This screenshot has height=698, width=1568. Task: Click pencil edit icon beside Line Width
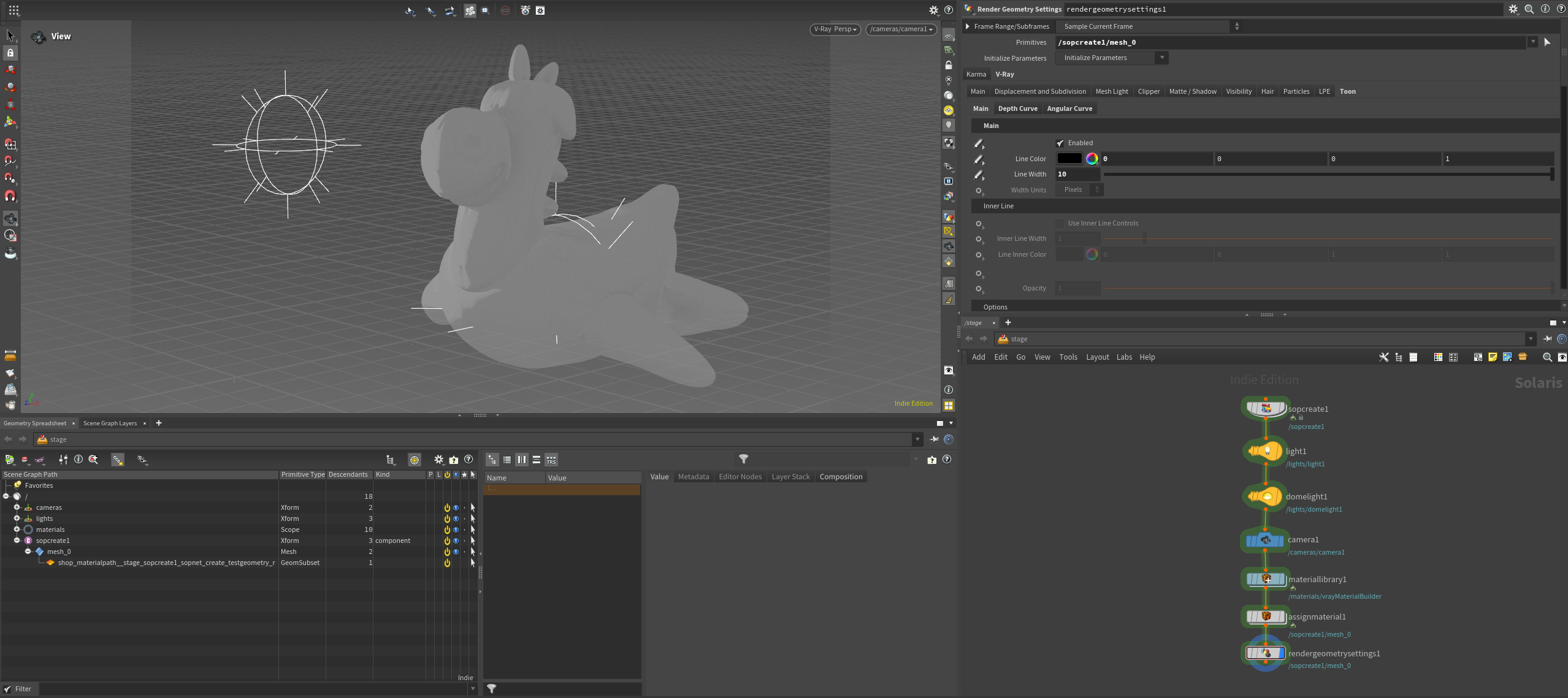[x=979, y=175]
